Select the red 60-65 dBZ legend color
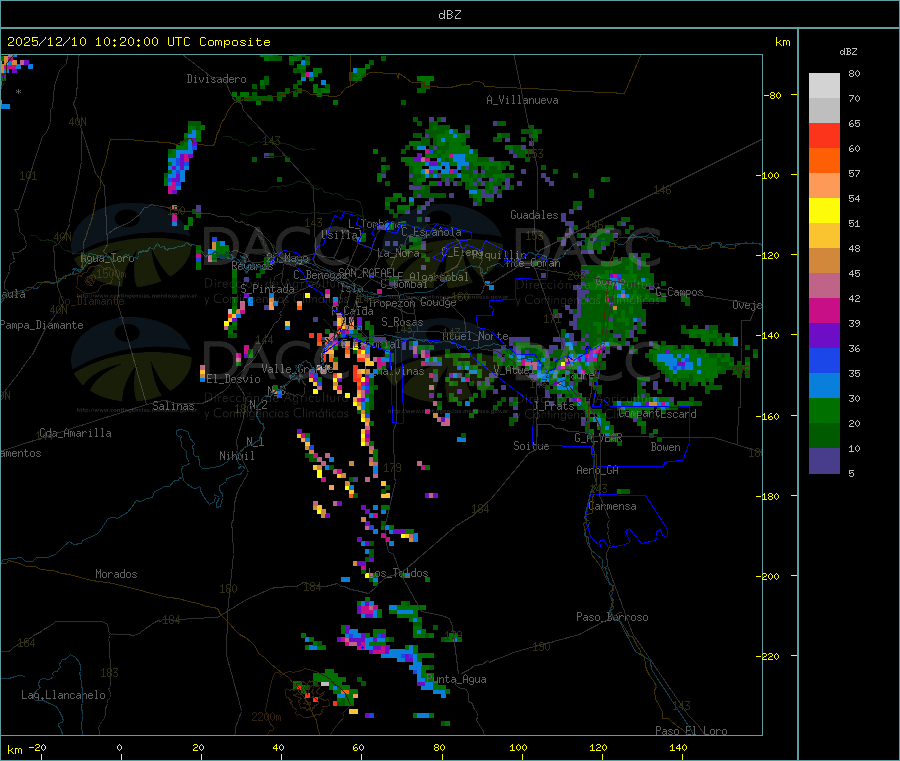900x761 pixels. click(824, 135)
